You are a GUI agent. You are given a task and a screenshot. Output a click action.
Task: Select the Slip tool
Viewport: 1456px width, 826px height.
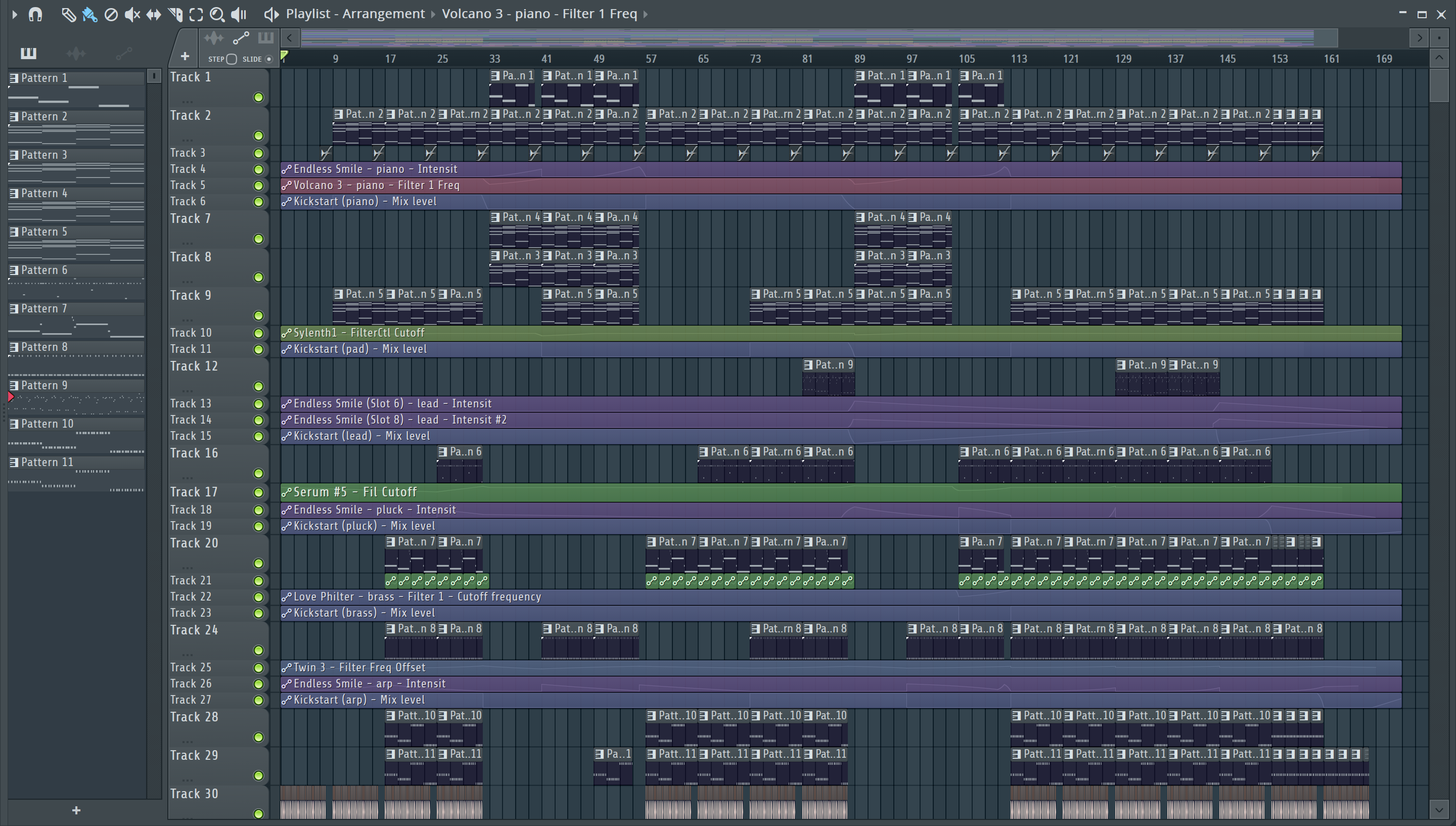153,14
